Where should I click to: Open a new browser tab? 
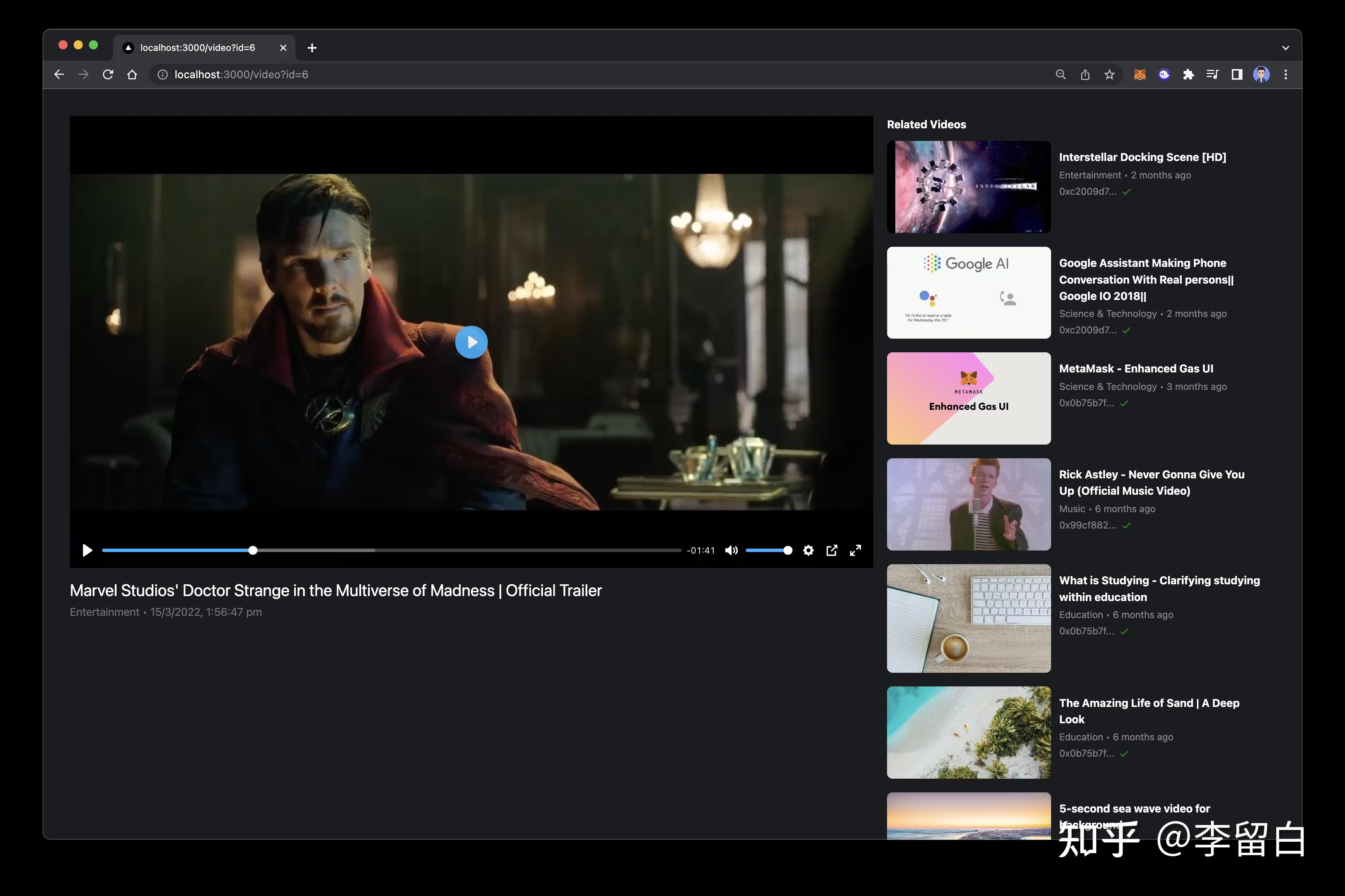point(312,48)
